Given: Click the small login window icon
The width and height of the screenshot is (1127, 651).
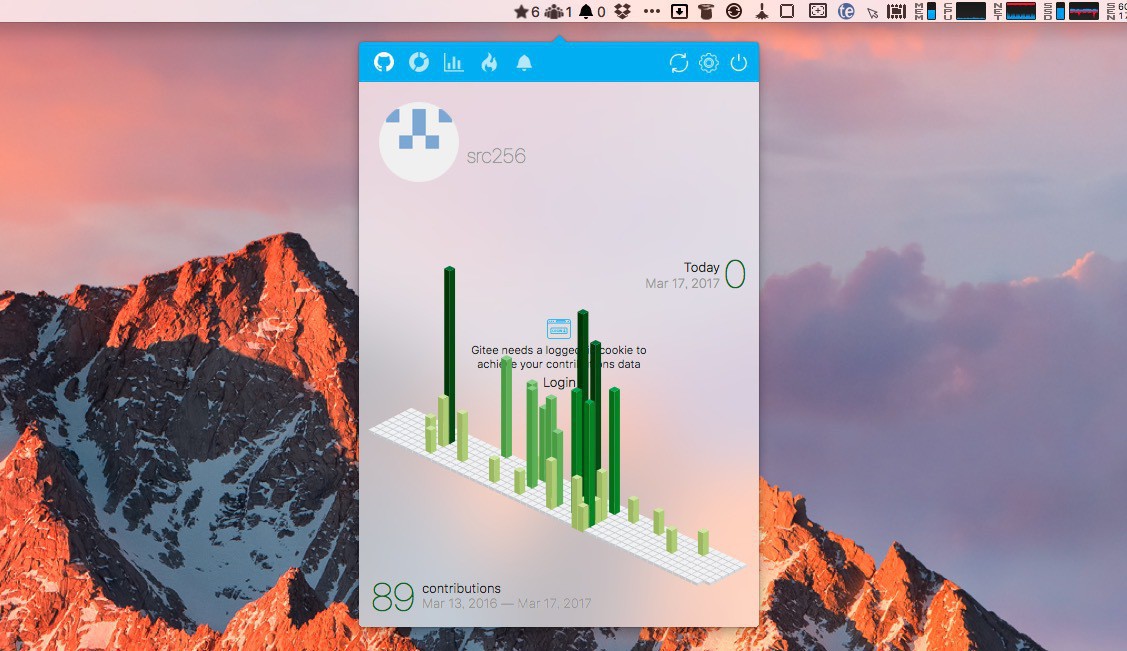Looking at the screenshot, I should pos(558,328).
